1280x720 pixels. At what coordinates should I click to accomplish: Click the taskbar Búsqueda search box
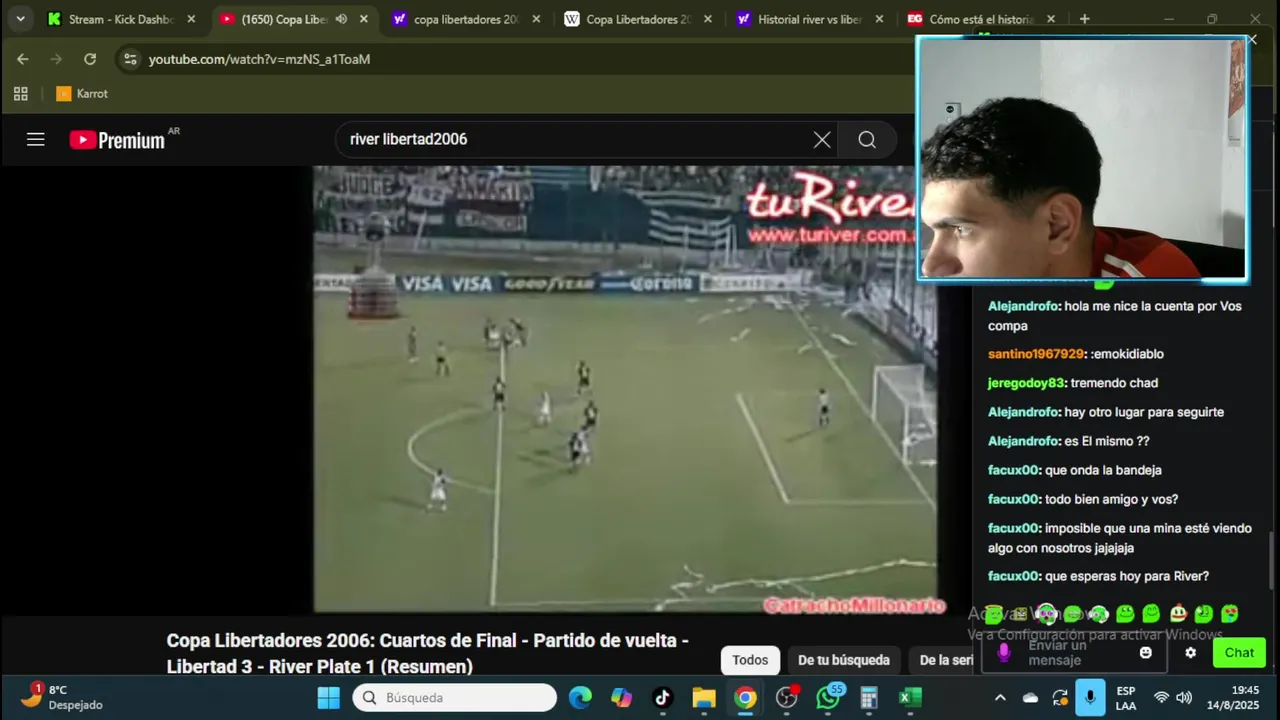point(455,698)
